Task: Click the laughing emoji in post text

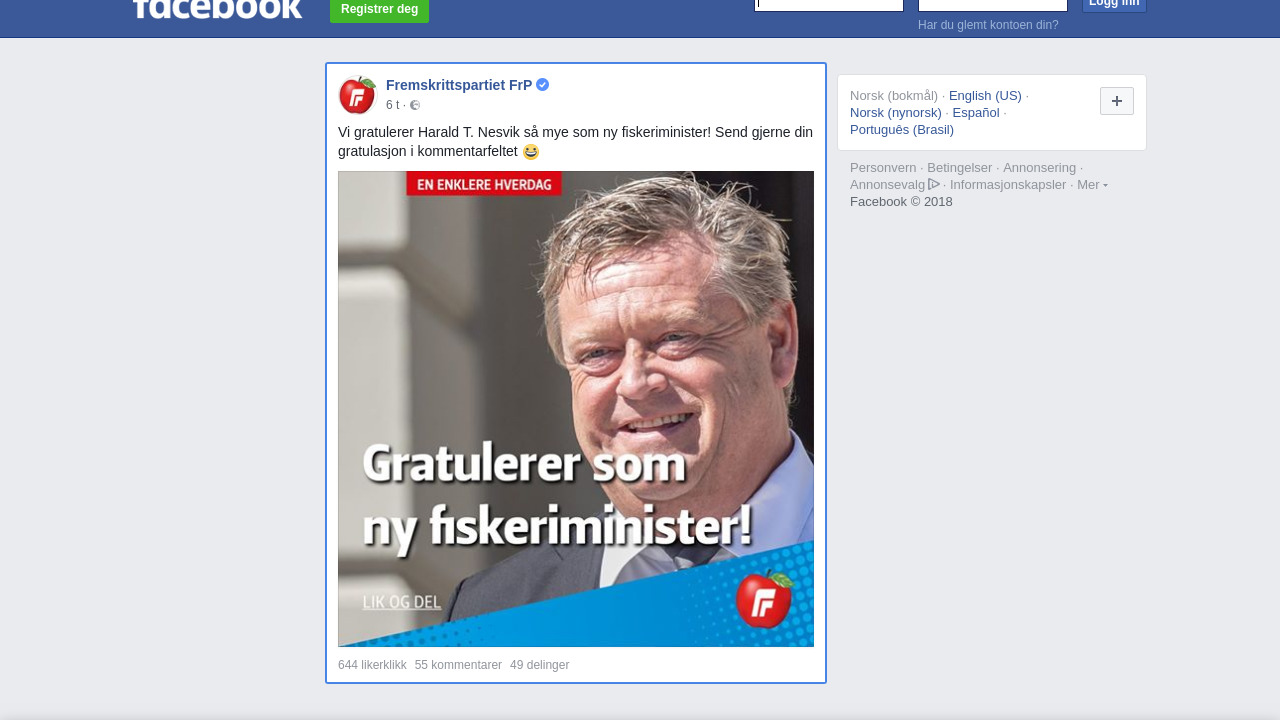Action: pyautogui.click(x=531, y=152)
